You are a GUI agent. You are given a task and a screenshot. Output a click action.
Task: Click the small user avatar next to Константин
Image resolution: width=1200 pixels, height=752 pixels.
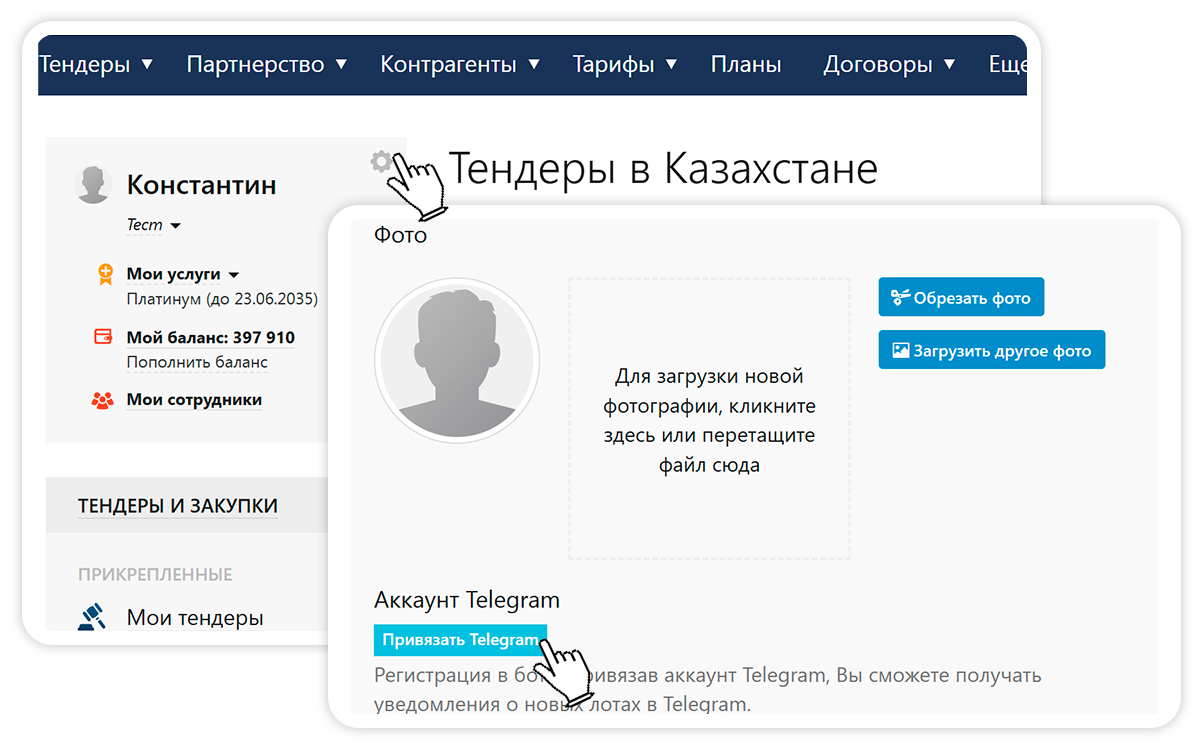pos(92,186)
